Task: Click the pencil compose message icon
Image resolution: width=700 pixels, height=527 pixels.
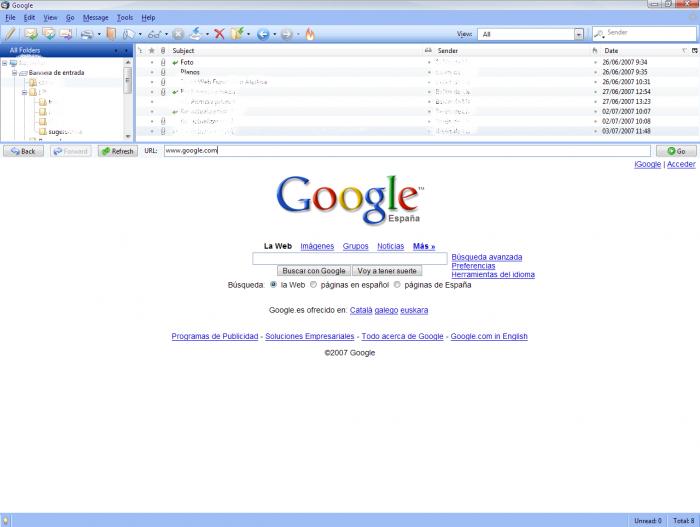Action: [10, 34]
